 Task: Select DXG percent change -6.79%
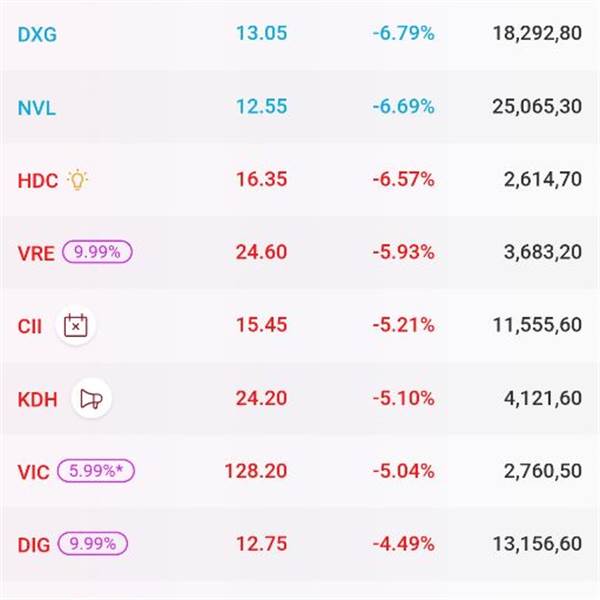402,33
